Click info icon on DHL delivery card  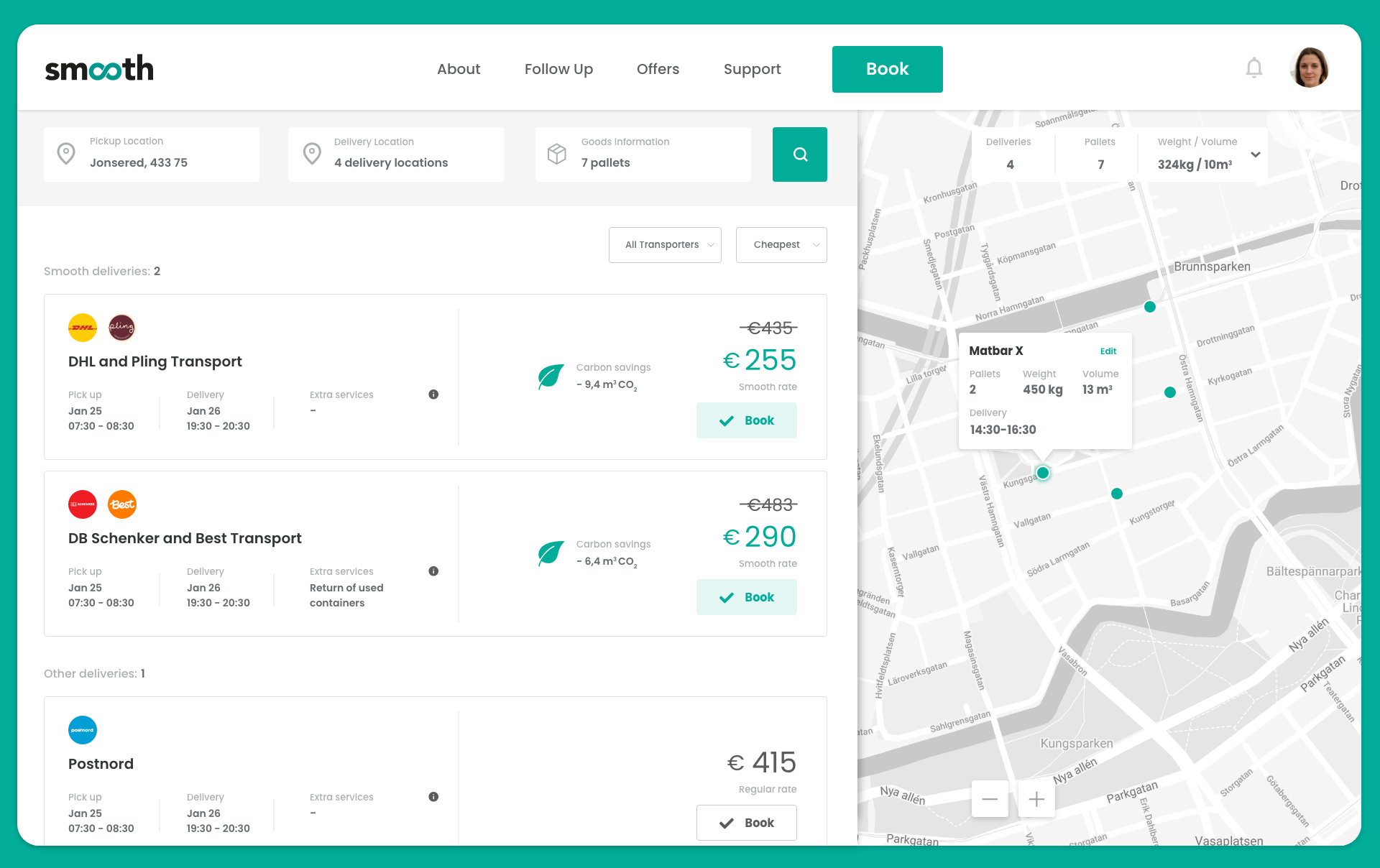[433, 394]
